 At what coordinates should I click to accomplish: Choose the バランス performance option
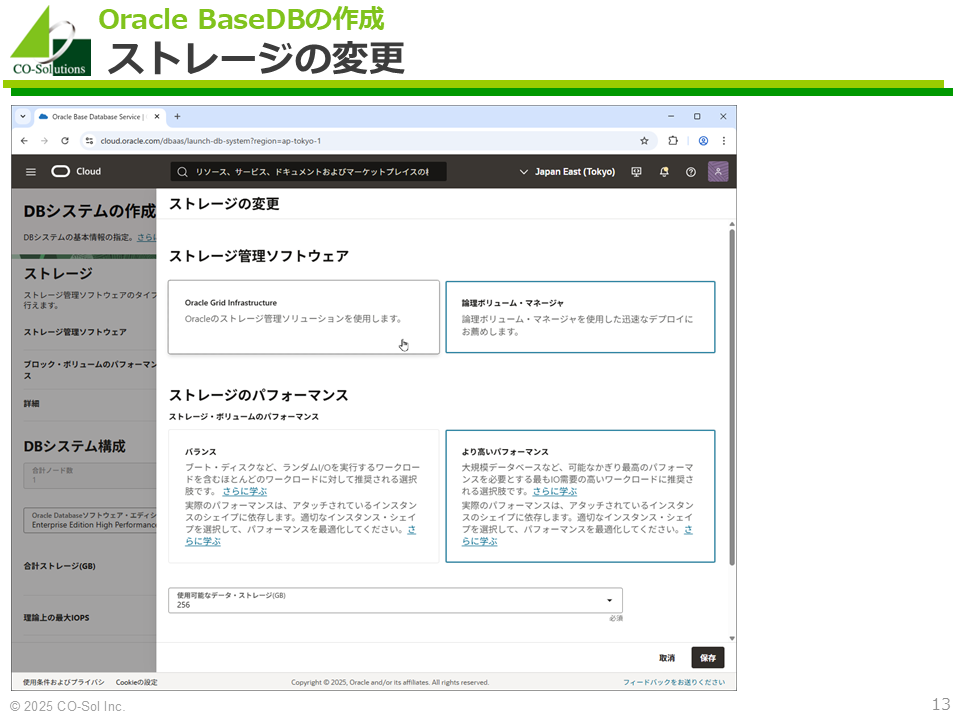click(304, 497)
